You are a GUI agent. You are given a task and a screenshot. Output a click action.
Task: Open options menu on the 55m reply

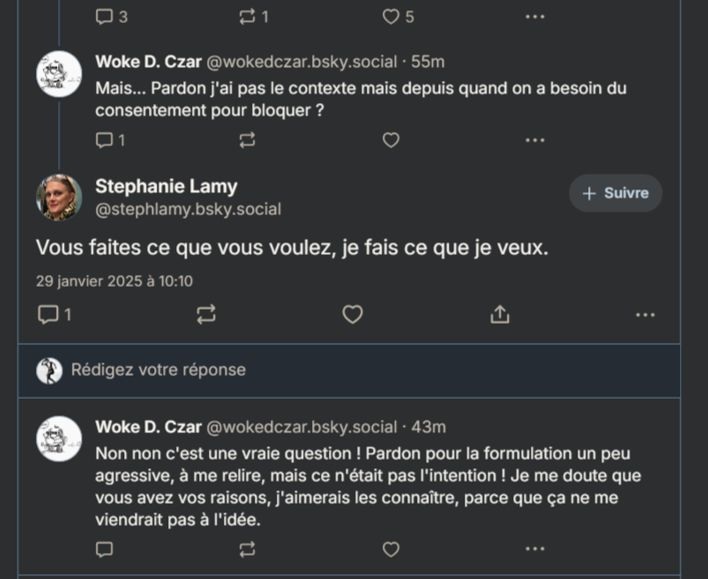535,140
